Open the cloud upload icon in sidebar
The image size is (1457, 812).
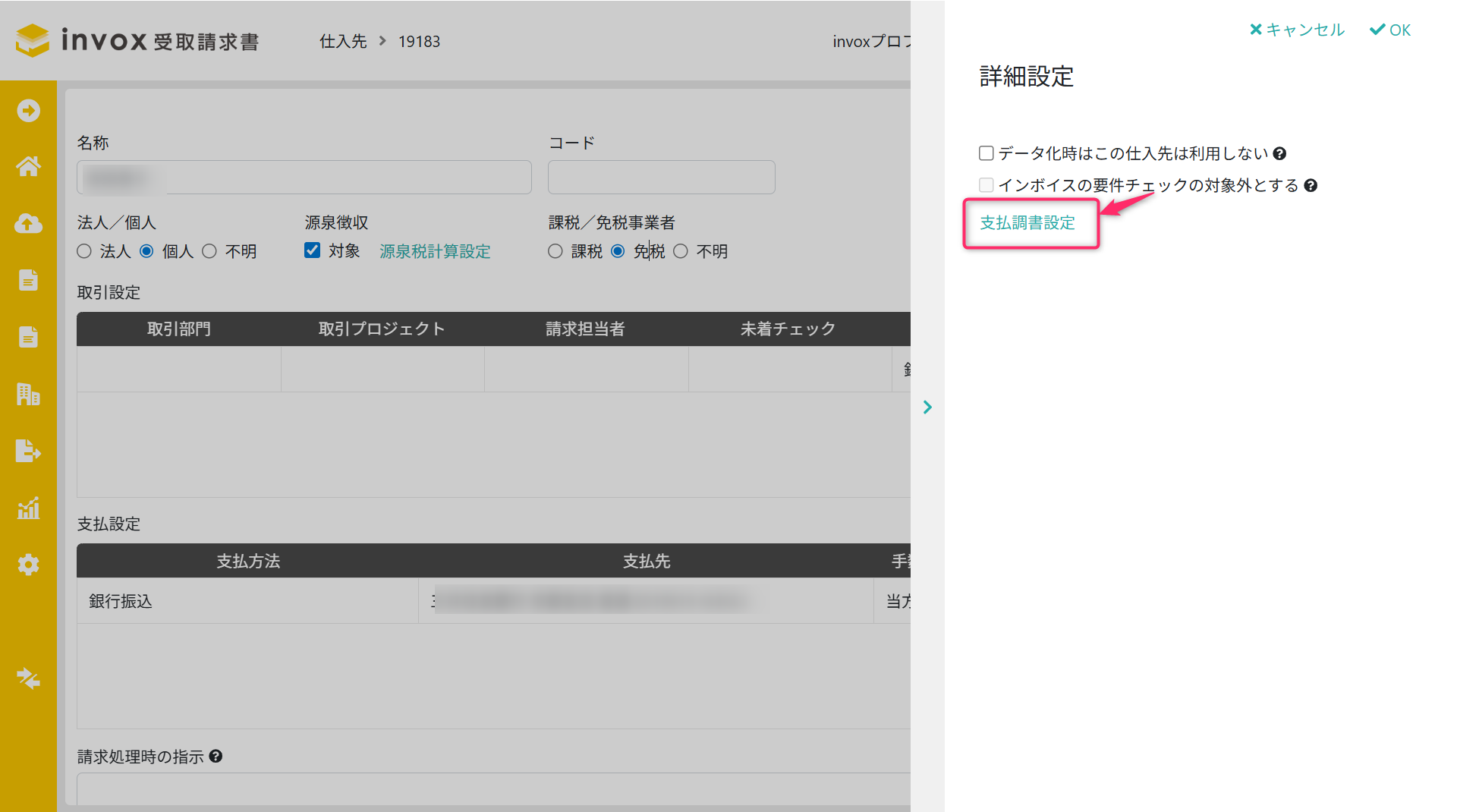tap(28, 223)
